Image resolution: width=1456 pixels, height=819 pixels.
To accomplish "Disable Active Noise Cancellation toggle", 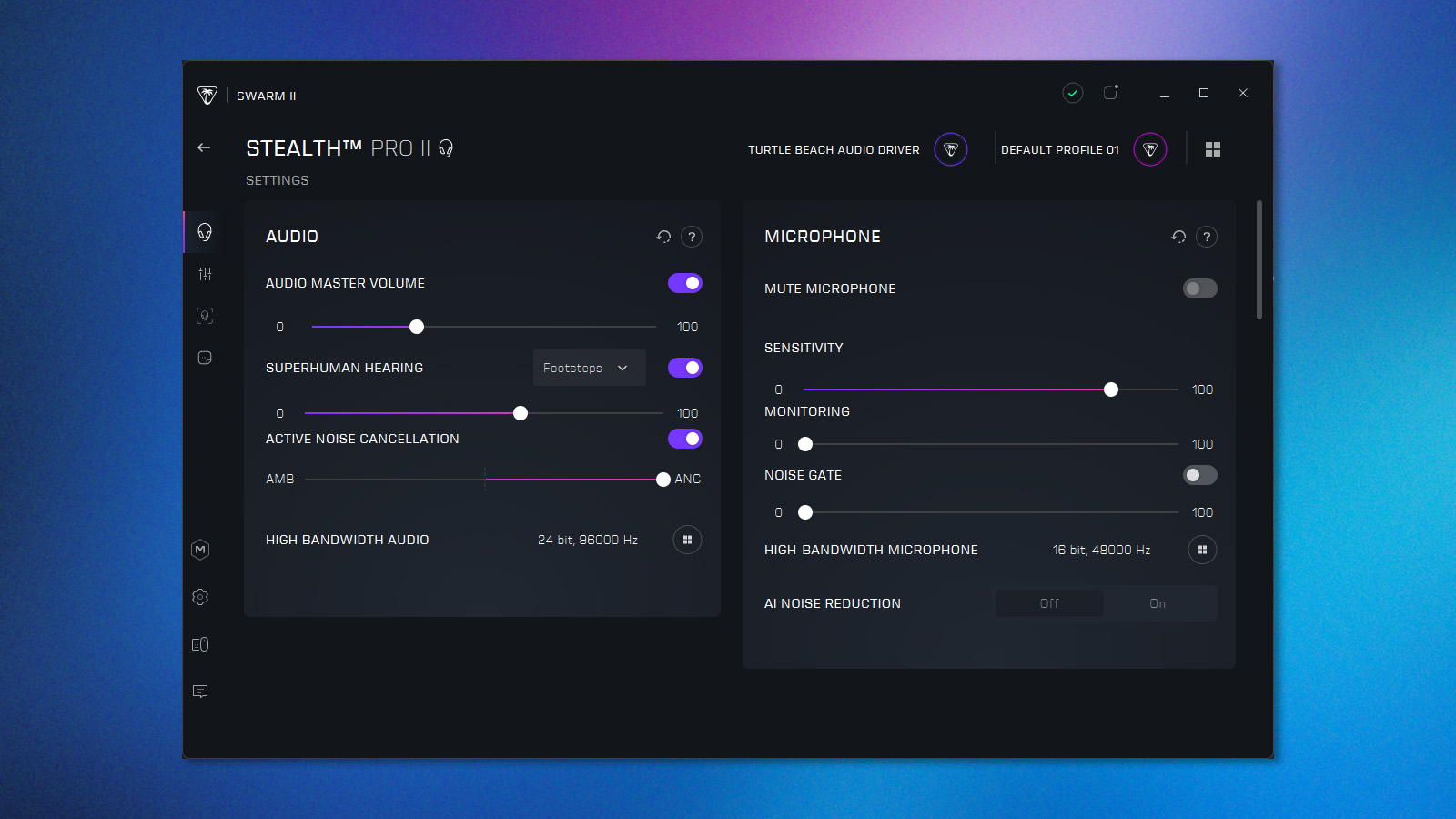I will pos(685,439).
